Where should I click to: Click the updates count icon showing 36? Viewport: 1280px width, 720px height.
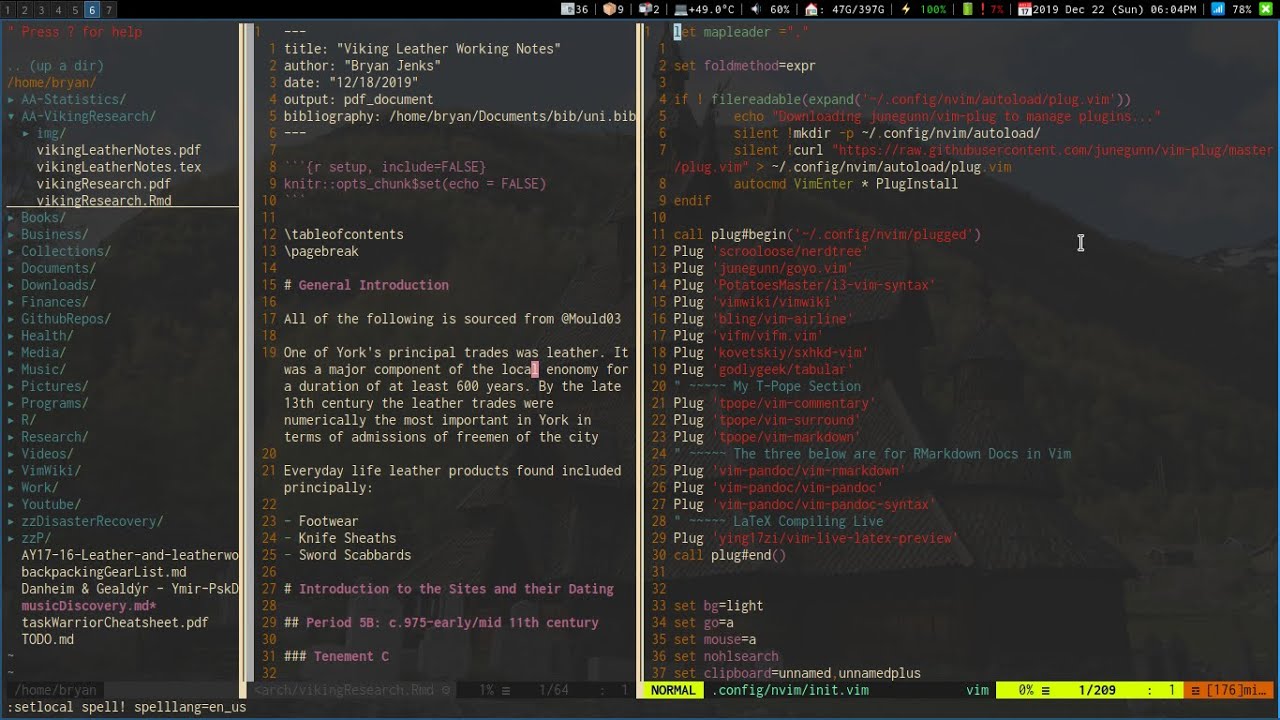567,9
